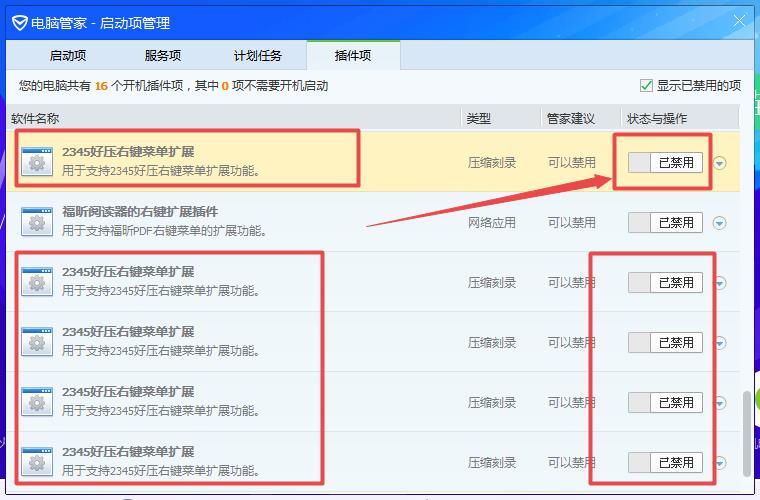Uncheck the 显示已禁用的项 checkbox
The width and height of the screenshot is (760, 500).
[646, 86]
